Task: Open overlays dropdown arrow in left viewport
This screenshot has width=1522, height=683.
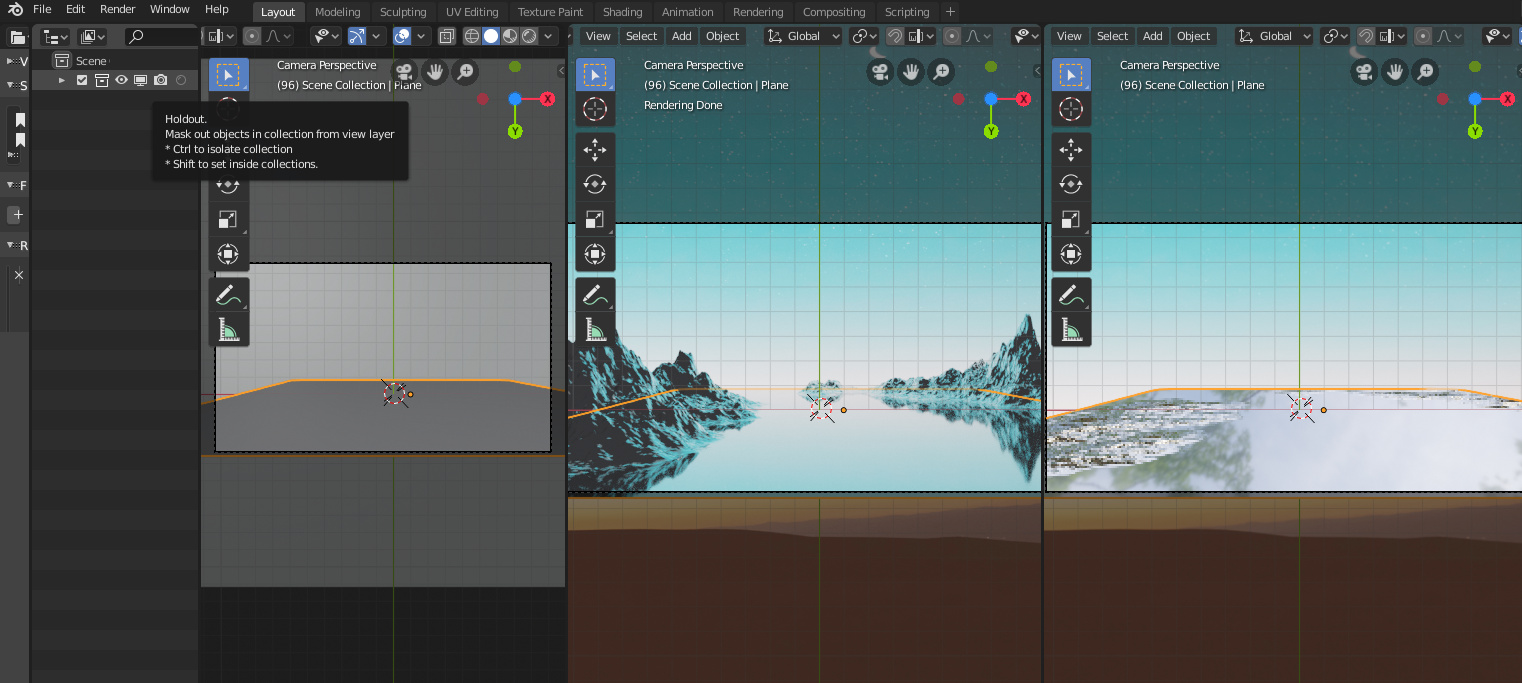Action: click(422, 36)
